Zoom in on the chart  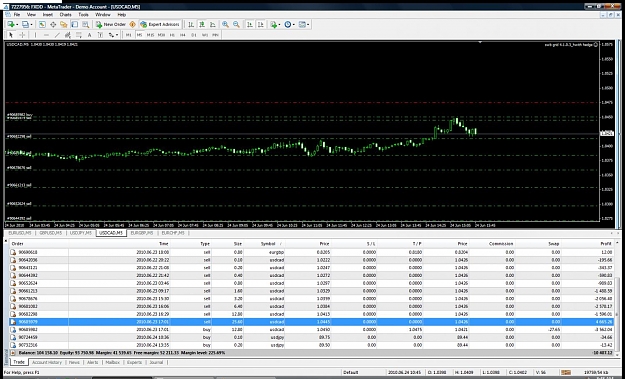coord(225,24)
